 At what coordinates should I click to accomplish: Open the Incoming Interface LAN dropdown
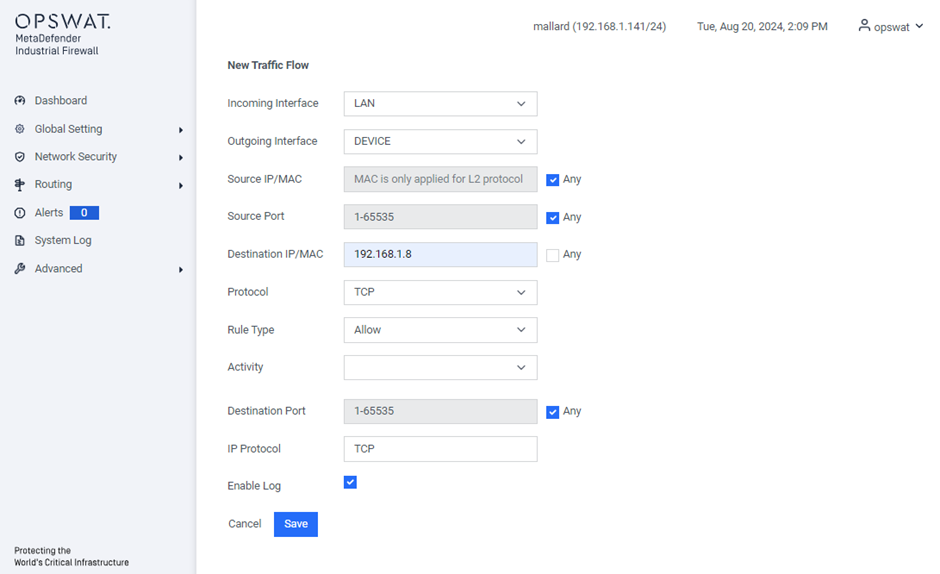coord(441,104)
